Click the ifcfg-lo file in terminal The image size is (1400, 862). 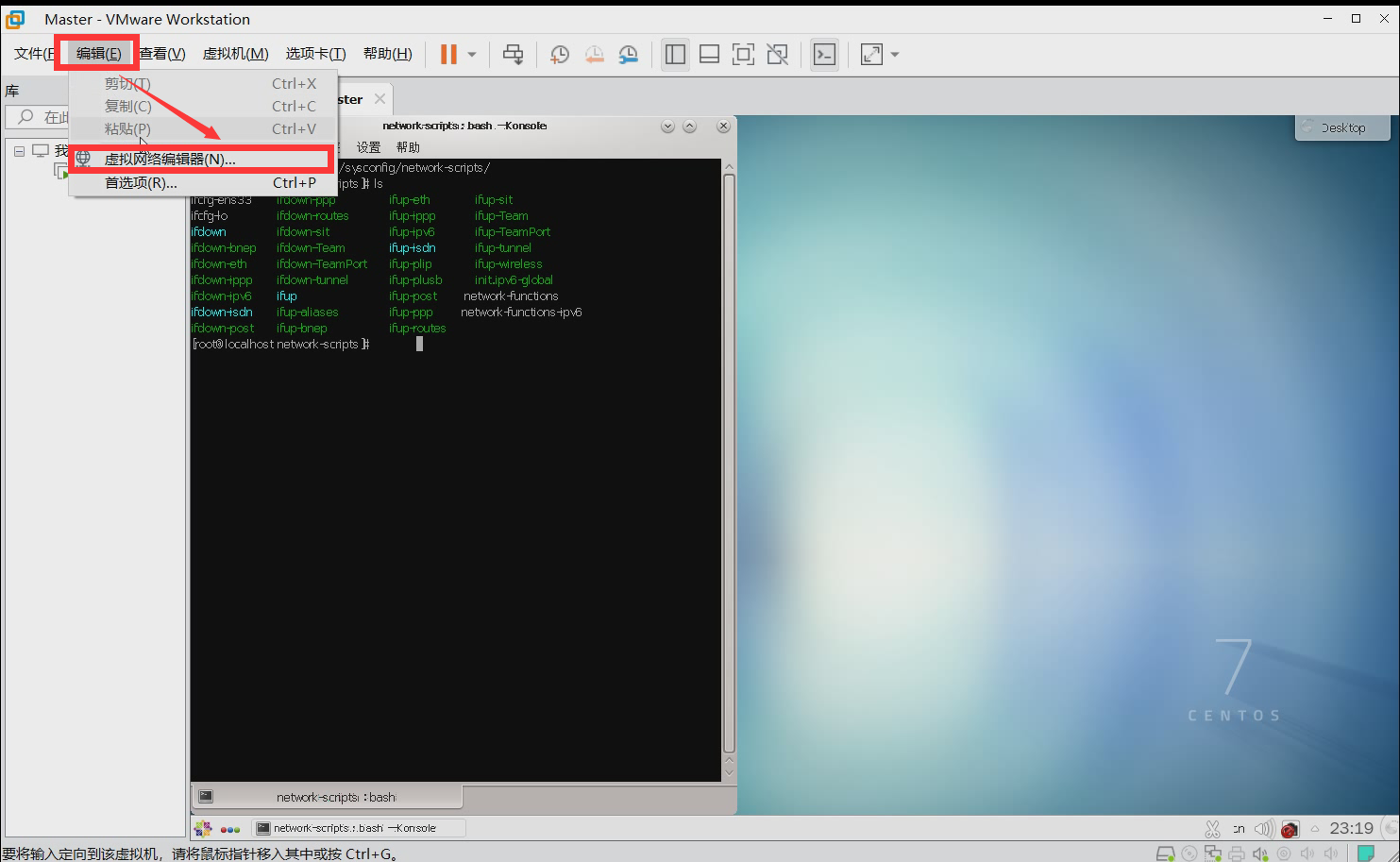[209, 215]
